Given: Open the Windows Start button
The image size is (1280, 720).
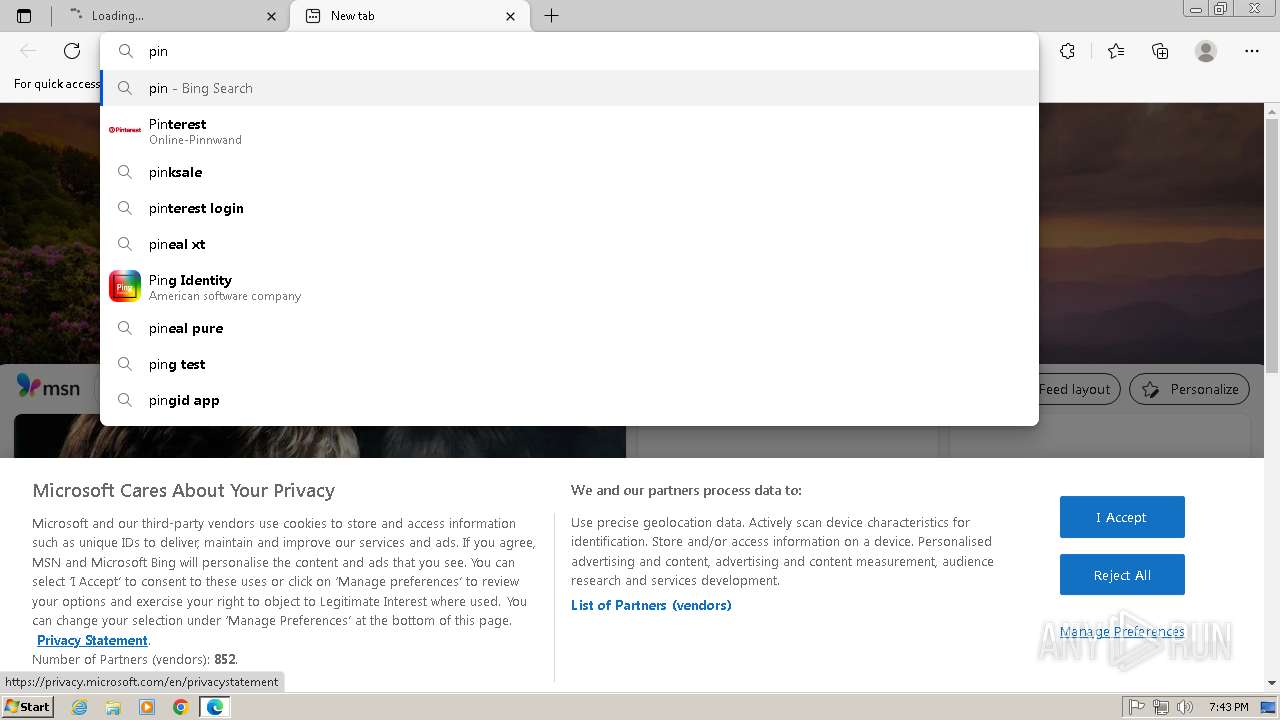Looking at the screenshot, I should click(27, 706).
